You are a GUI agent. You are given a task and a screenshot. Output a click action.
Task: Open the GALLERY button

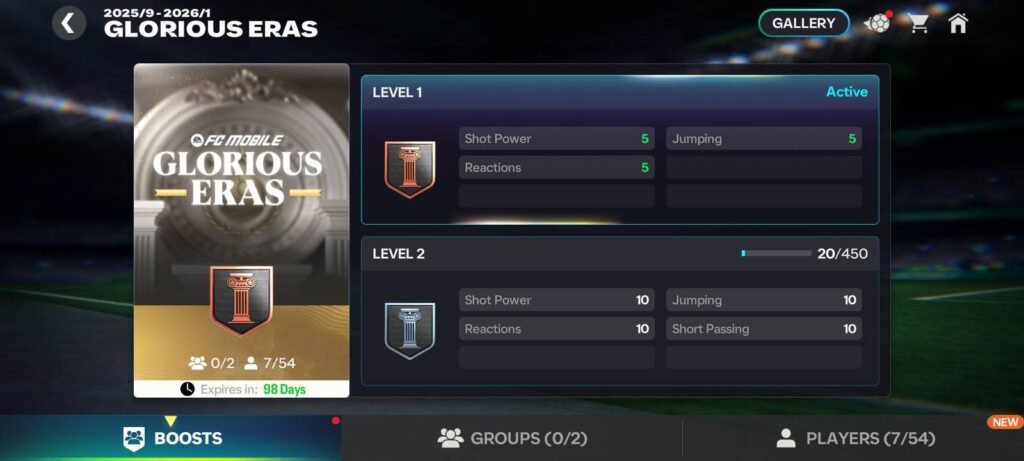[804, 24]
